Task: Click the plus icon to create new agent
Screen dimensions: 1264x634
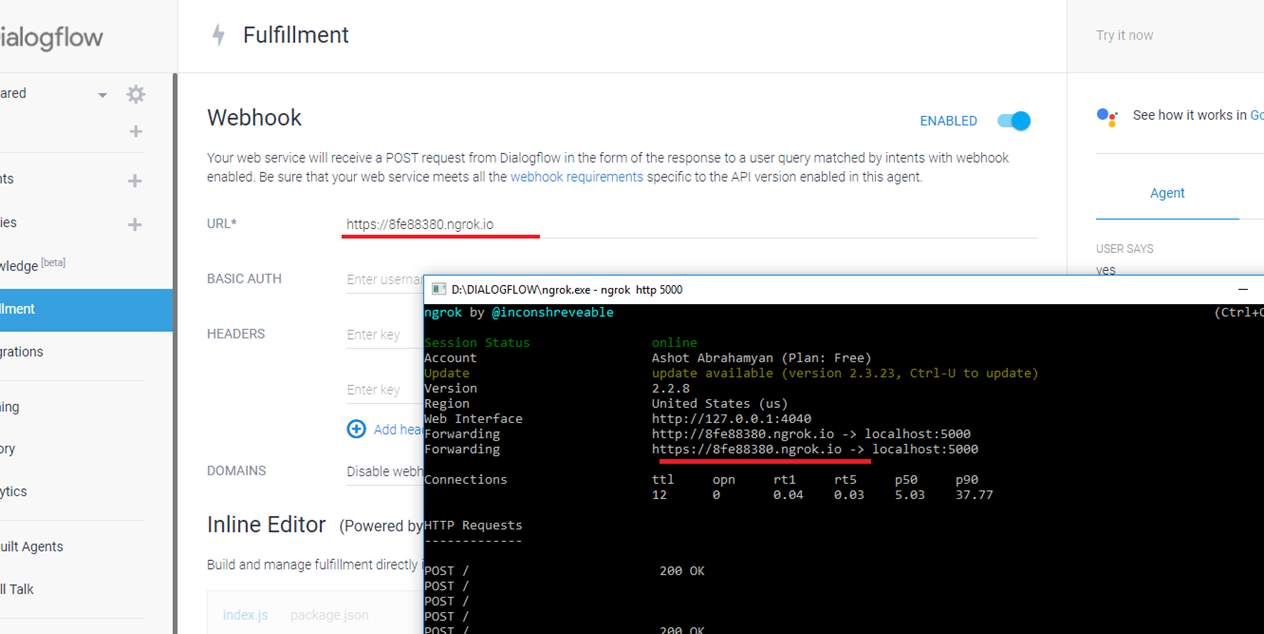Action: (136, 132)
